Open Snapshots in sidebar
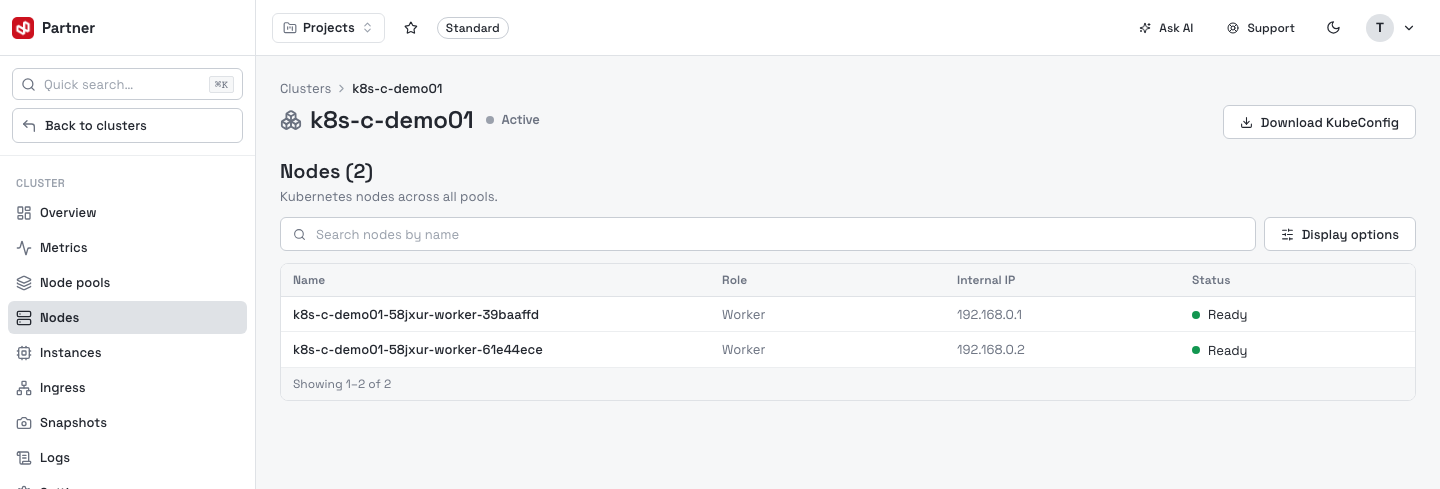The height and width of the screenshot is (489, 1440). tap(127, 423)
